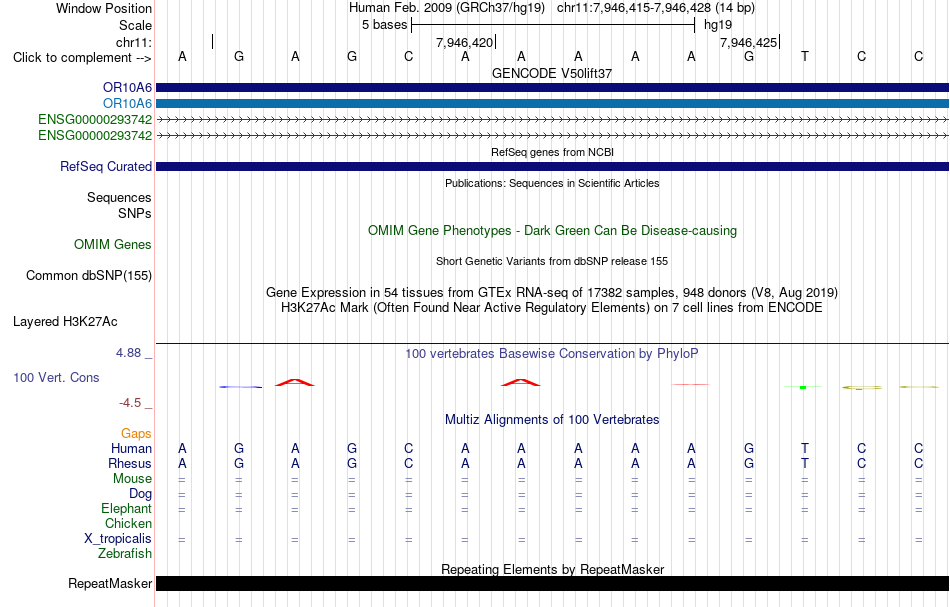Open the RefSeq Curated track label

pyautogui.click(x=106, y=167)
